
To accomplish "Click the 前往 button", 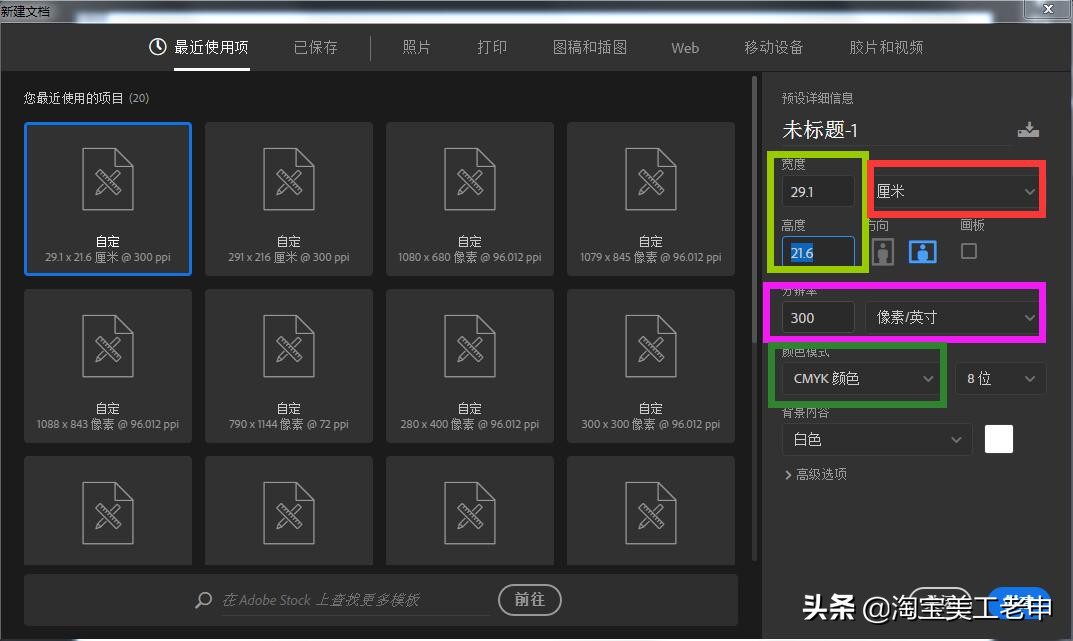I will (529, 599).
